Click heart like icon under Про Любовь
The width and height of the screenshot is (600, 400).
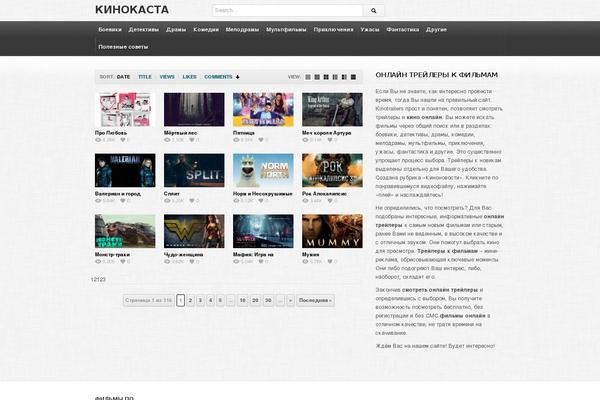123,140
